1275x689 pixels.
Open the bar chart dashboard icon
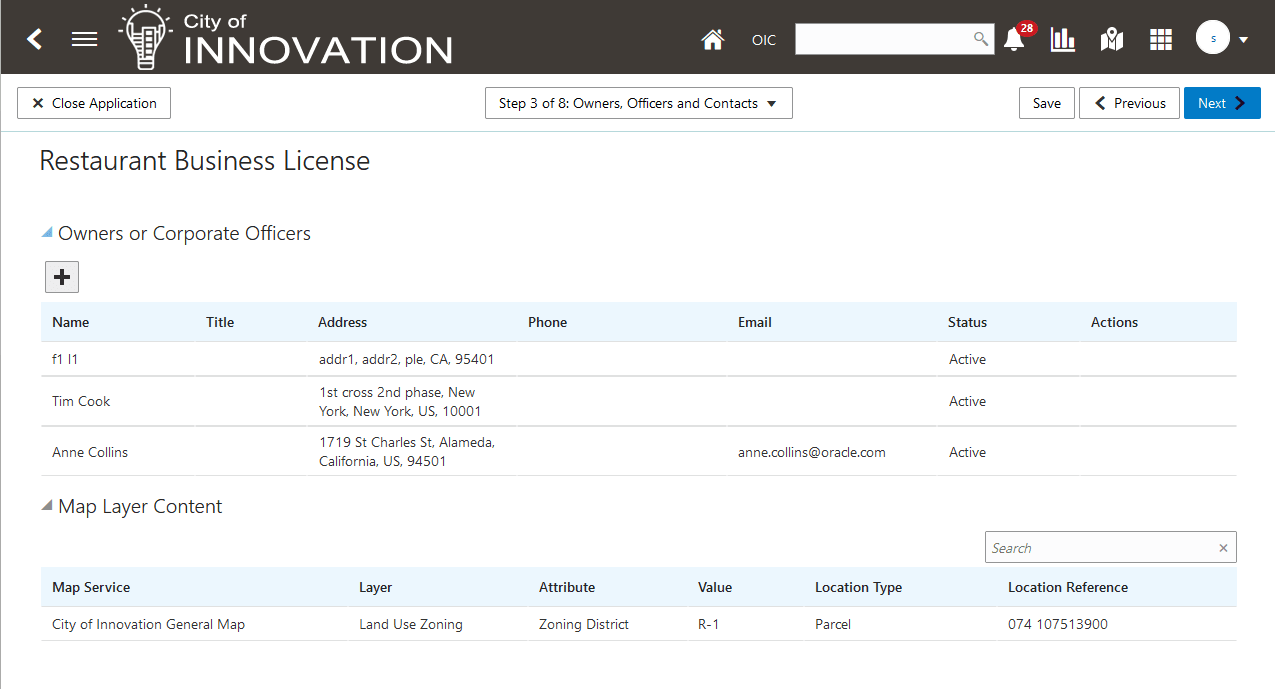(x=1063, y=39)
